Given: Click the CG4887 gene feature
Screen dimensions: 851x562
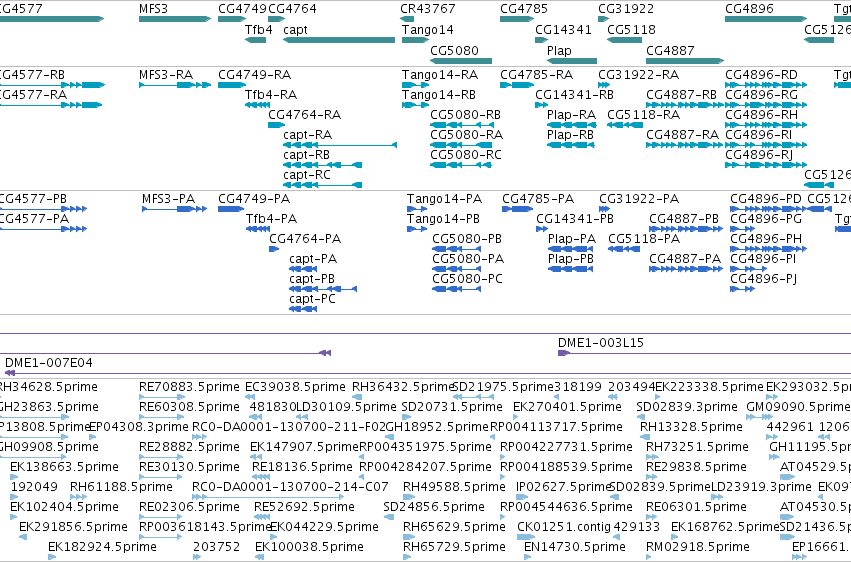Looking at the screenshot, I should (x=685, y=61).
